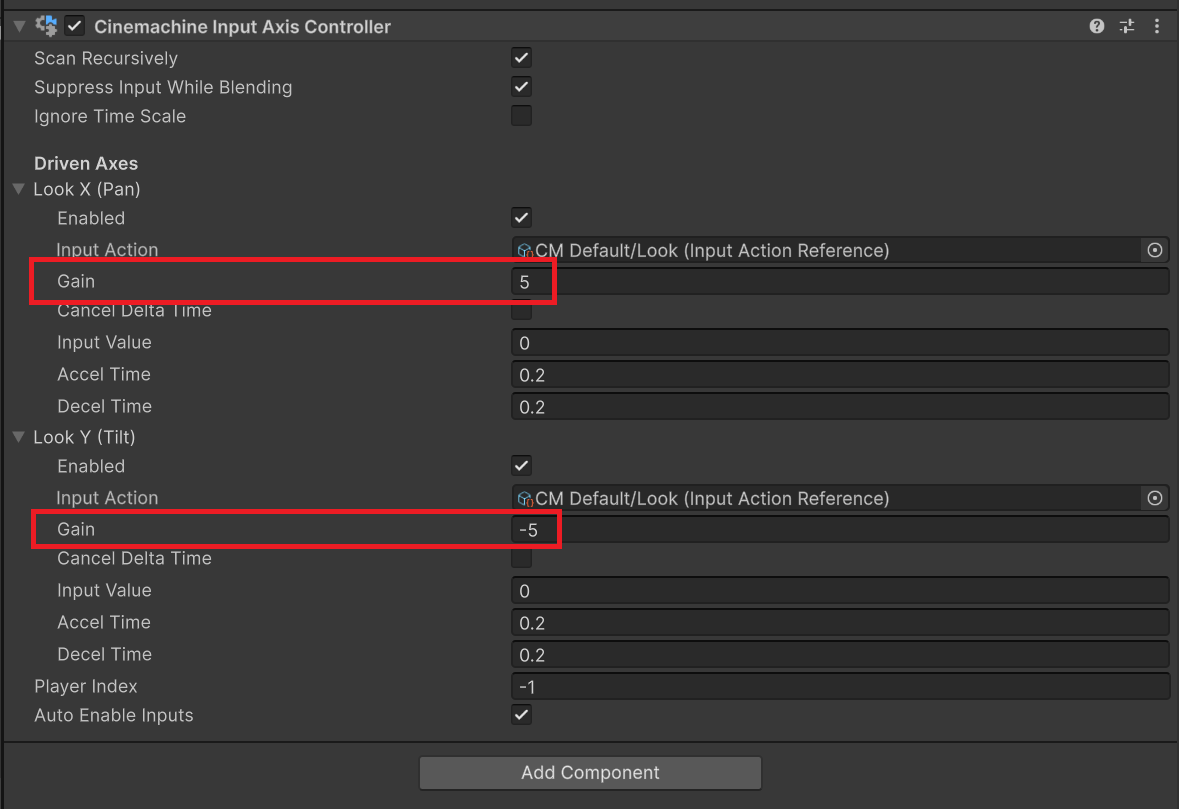Viewport: 1179px width, 809px height.
Task: Toggle Scan Recursively checkbox
Action: pyautogui.click(x=521, y=58)
